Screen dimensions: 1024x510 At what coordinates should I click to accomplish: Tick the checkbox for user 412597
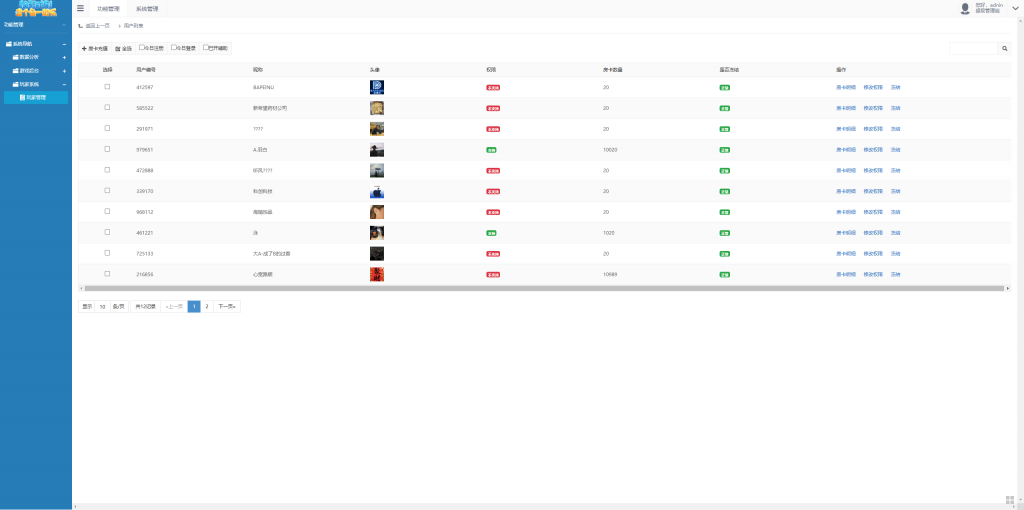click(107, 87)
